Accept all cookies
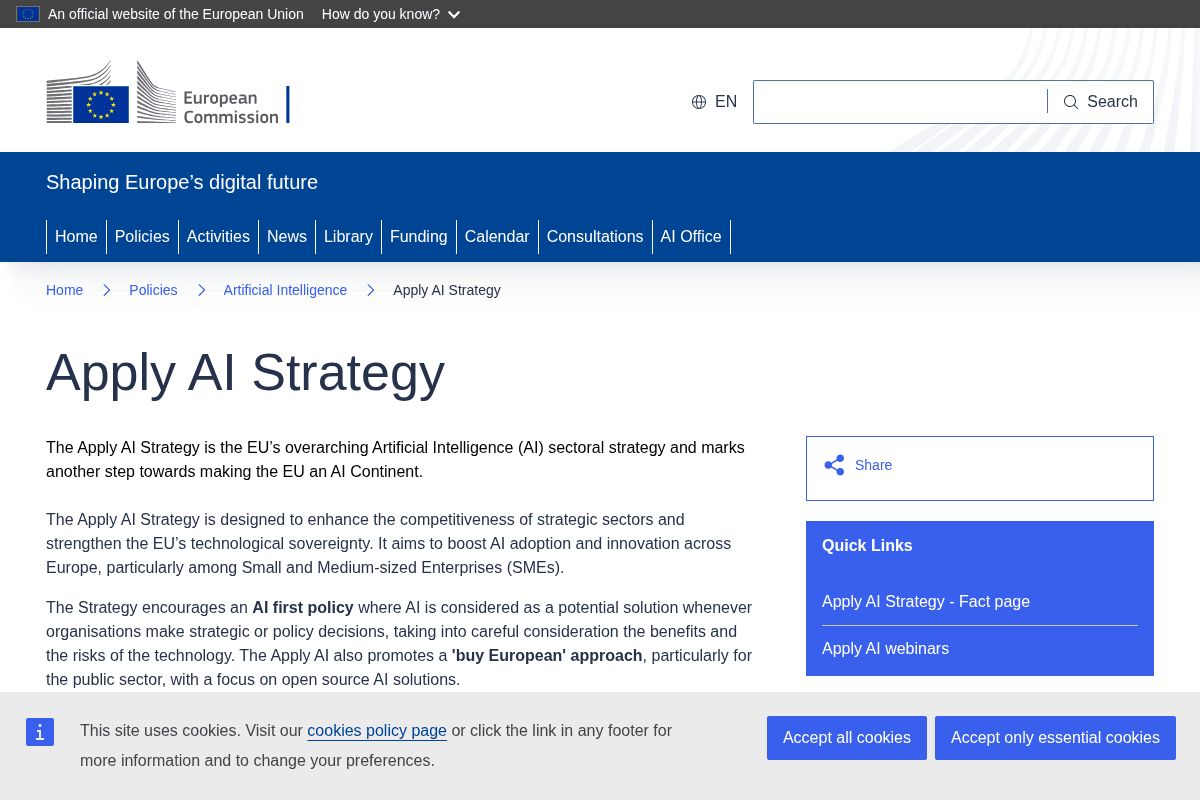 pyautogui.click(x=846, y=737)
